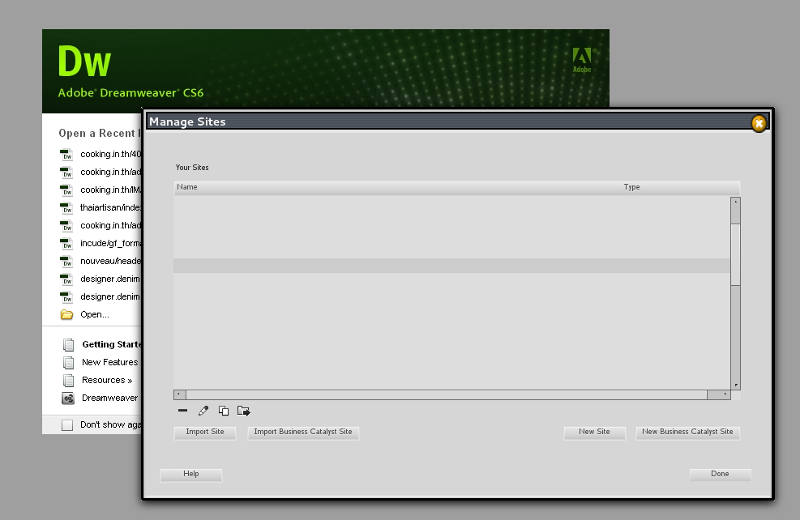The image size is (800, 520).
Task: Click Import Business Catalyst Site
Action: click(303, 432)
